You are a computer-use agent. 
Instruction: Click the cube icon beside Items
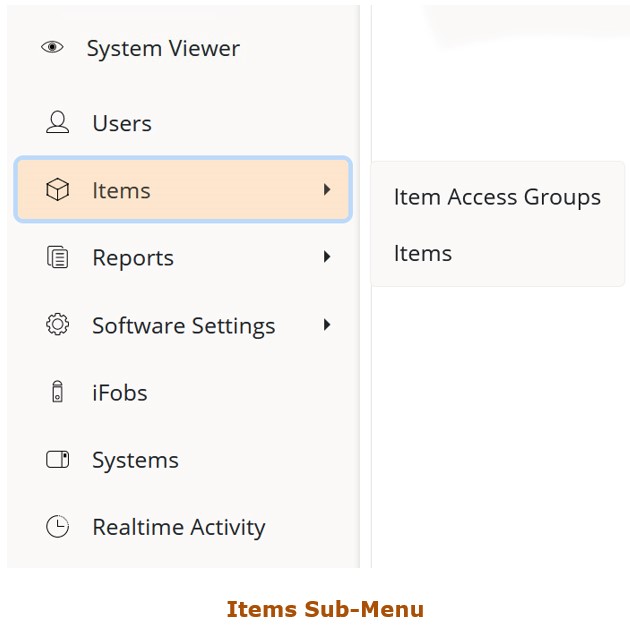click(x=58, y=190)
